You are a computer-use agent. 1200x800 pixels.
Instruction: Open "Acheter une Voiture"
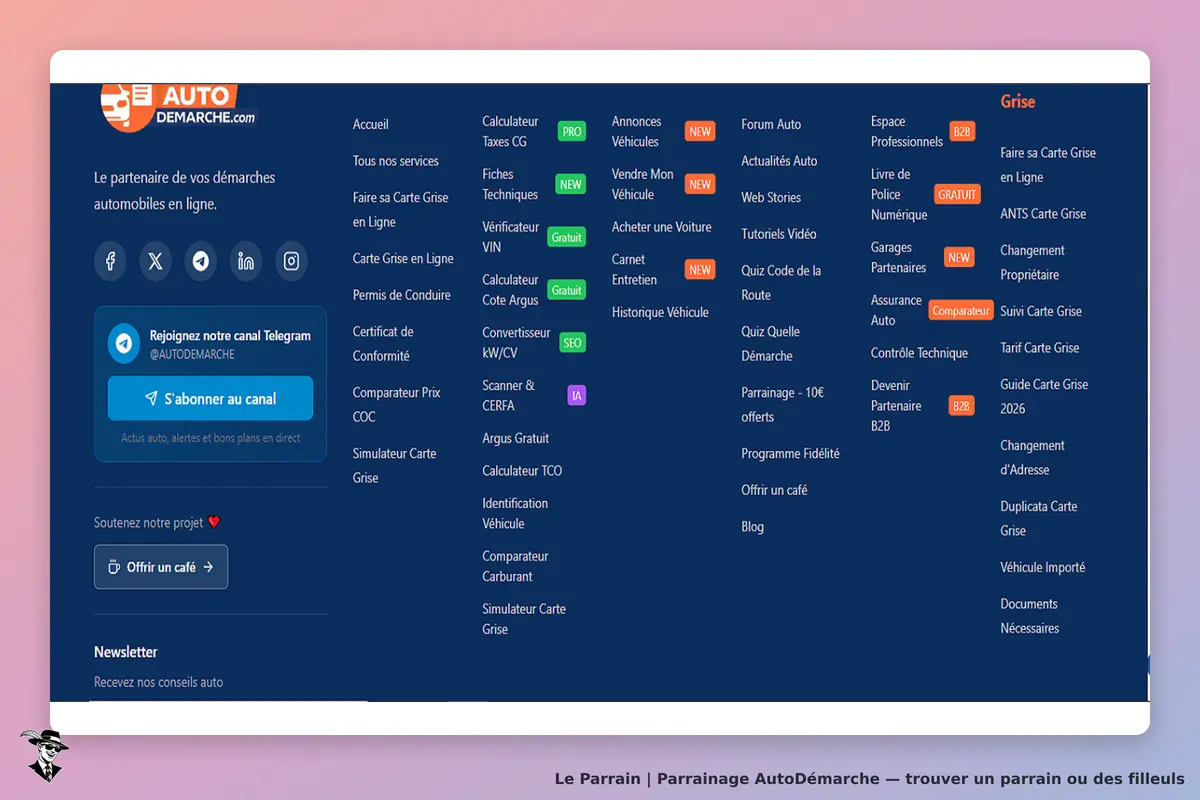pos(662,227)
